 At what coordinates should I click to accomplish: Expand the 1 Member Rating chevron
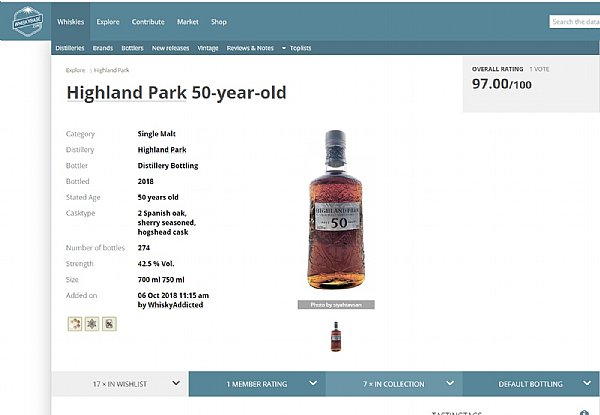(x=313, y=383)
